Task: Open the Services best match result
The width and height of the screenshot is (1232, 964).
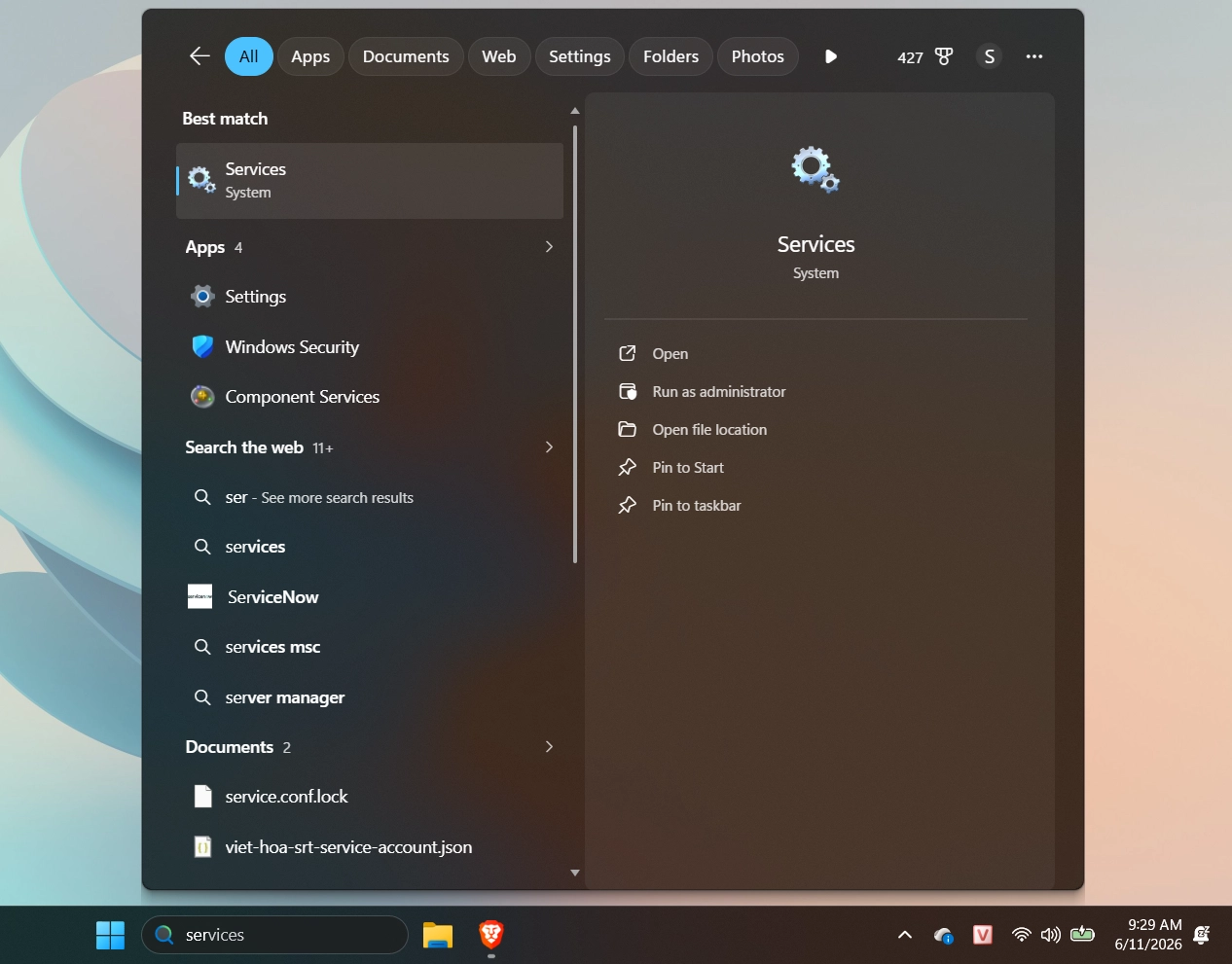Action: click(x=370, y=180)
